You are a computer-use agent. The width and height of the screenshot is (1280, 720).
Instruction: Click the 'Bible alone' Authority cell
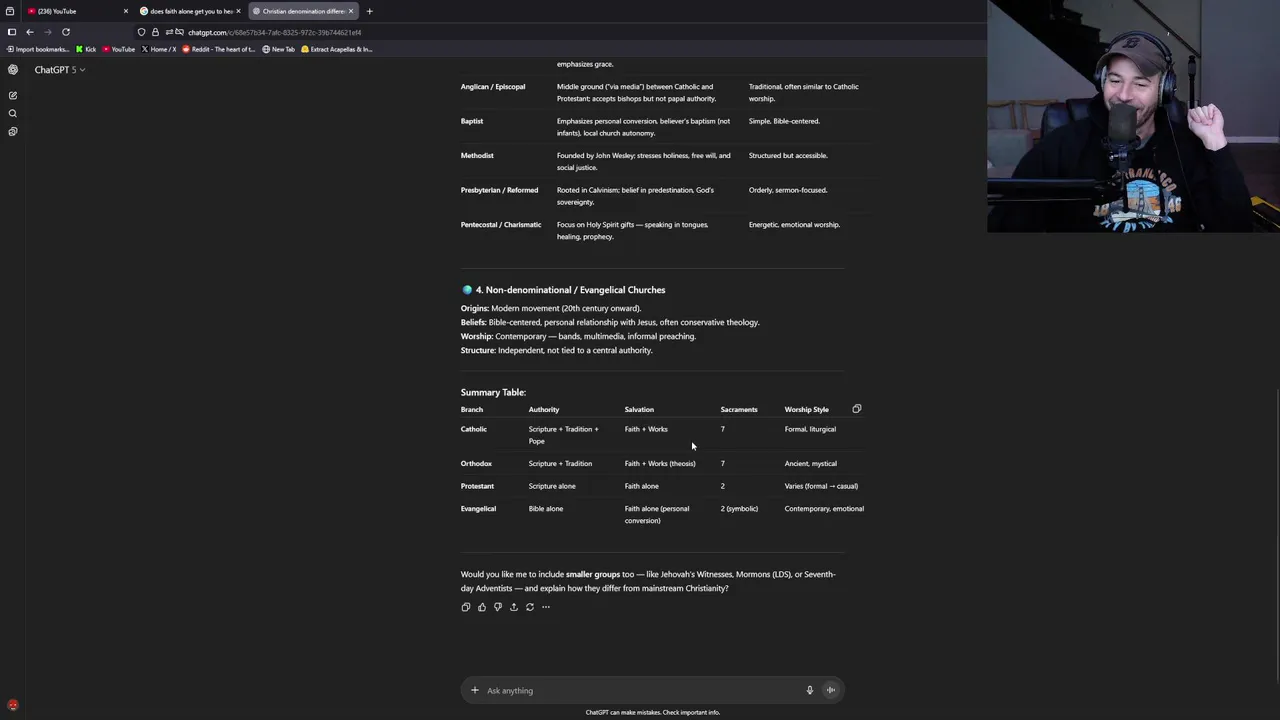546,508
